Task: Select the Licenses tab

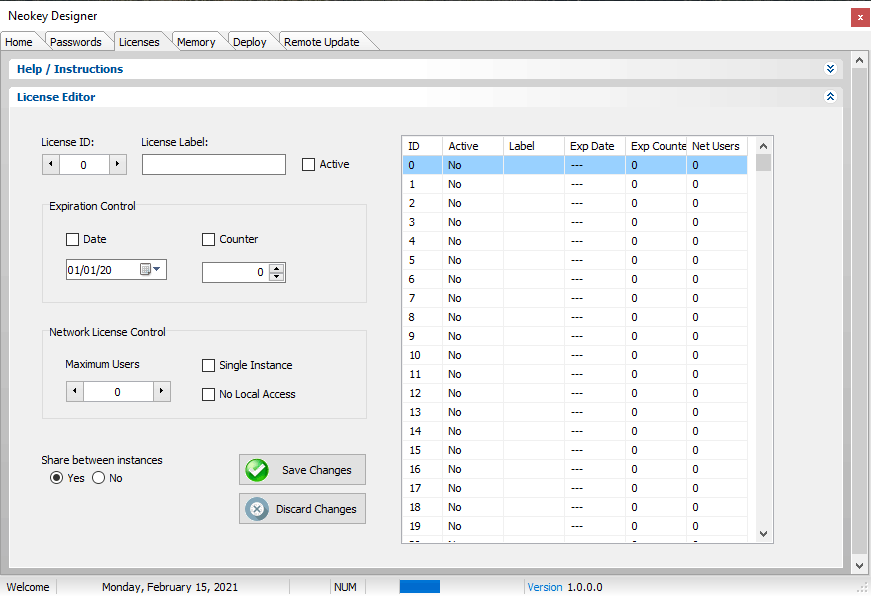Action: click(139, 42)
